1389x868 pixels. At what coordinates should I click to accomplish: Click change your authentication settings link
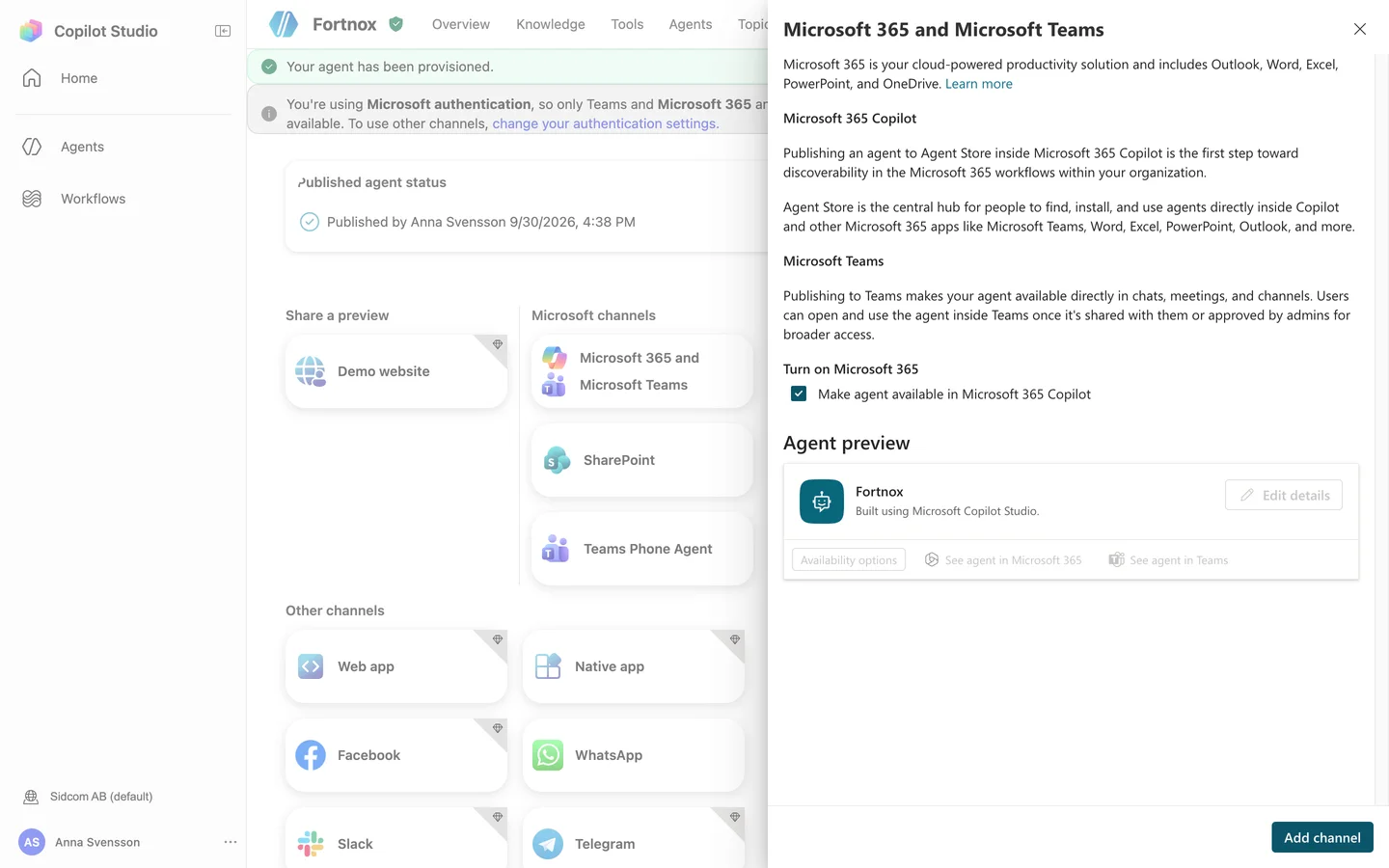[x=606, y=123]
